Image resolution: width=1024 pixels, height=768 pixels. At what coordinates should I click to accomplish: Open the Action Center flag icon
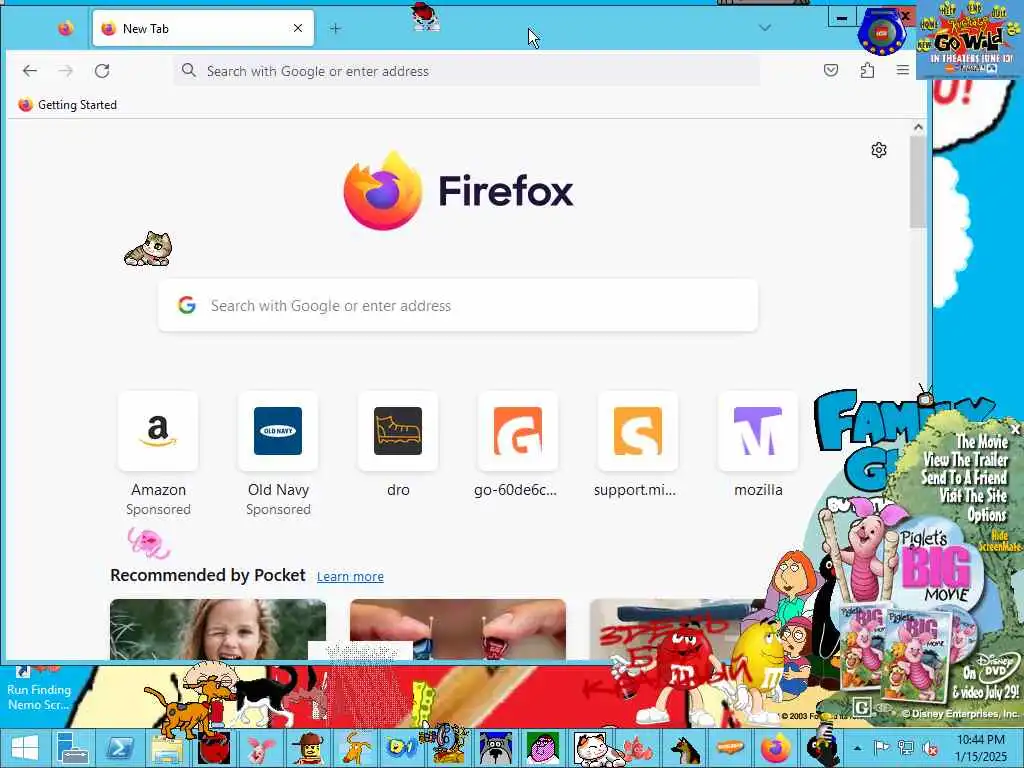coord(880,748)
